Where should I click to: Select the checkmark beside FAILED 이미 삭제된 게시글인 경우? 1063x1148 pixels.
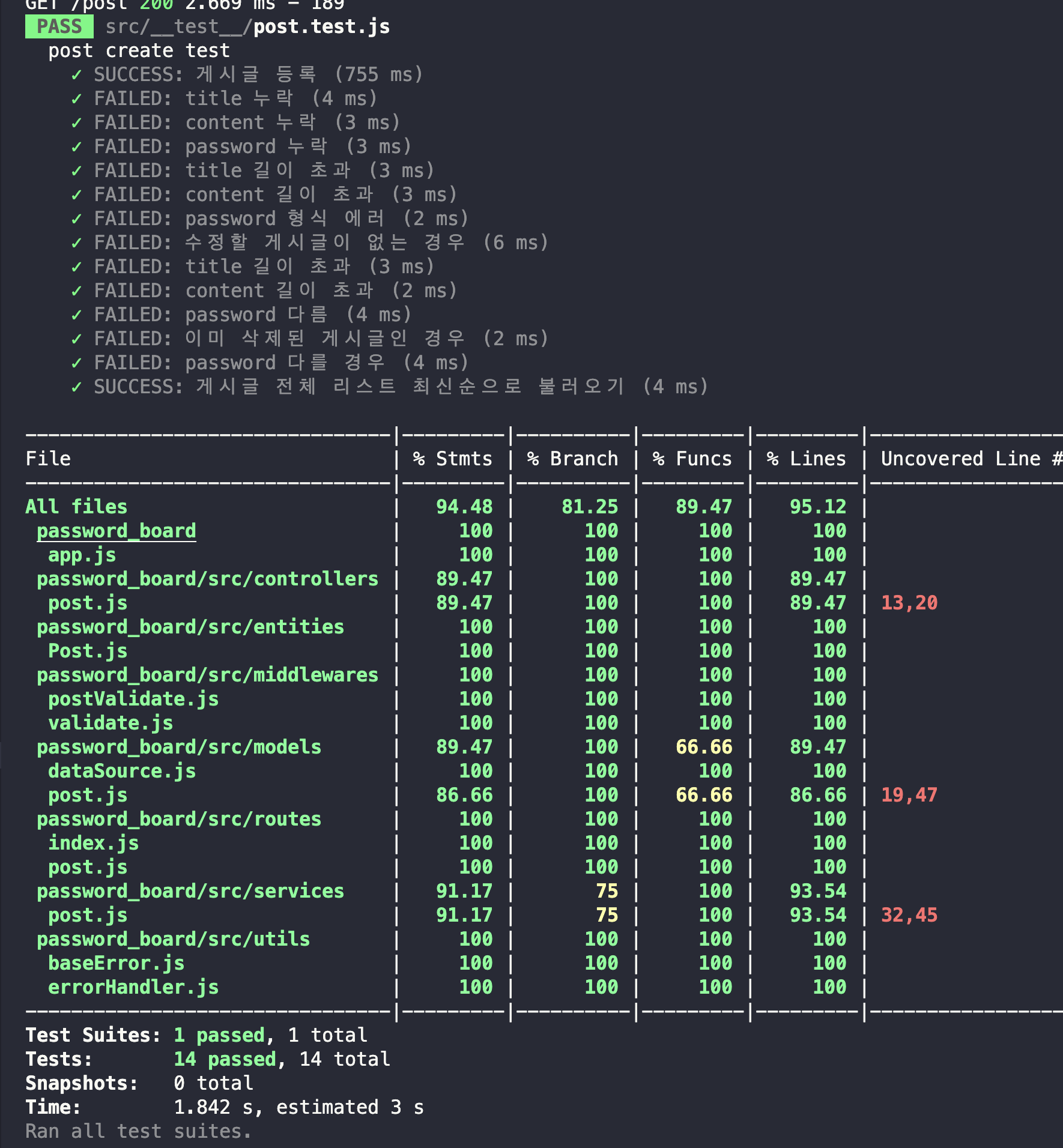(76, 338)
